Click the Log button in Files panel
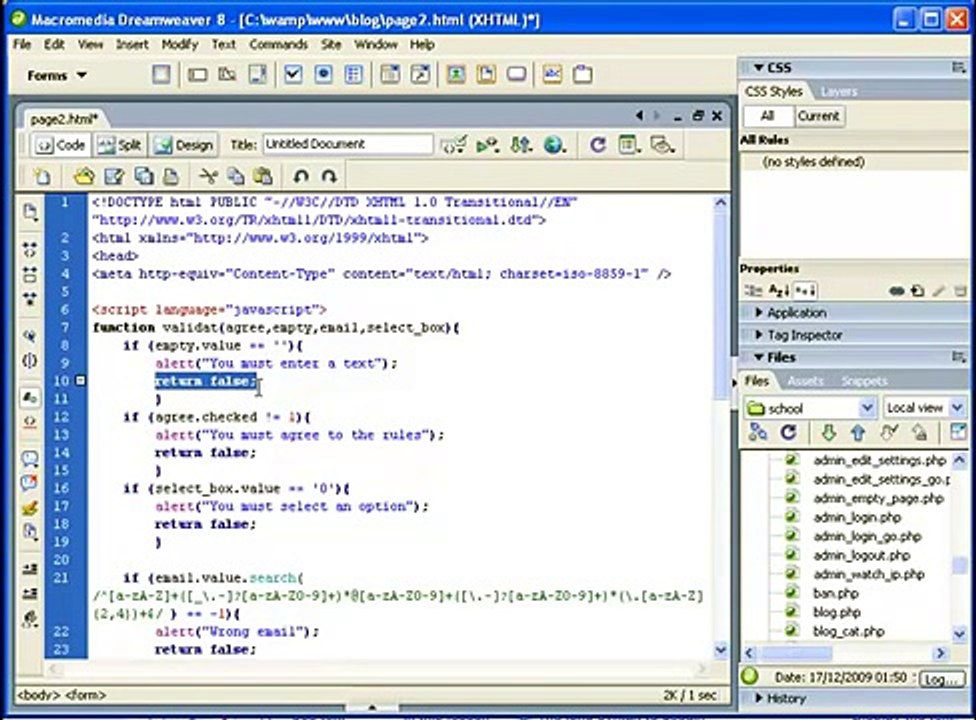Viewport: 976px width, 720px height. pyautogui.click(x=941, y=679)
